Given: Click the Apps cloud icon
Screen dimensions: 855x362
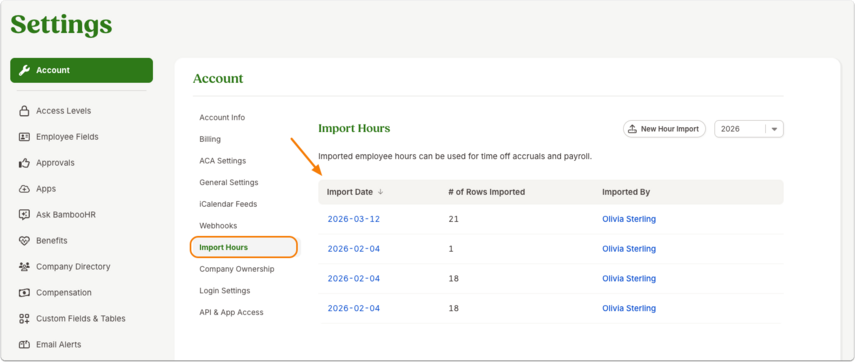Looking at the screenshot, I should pos(24,189).
